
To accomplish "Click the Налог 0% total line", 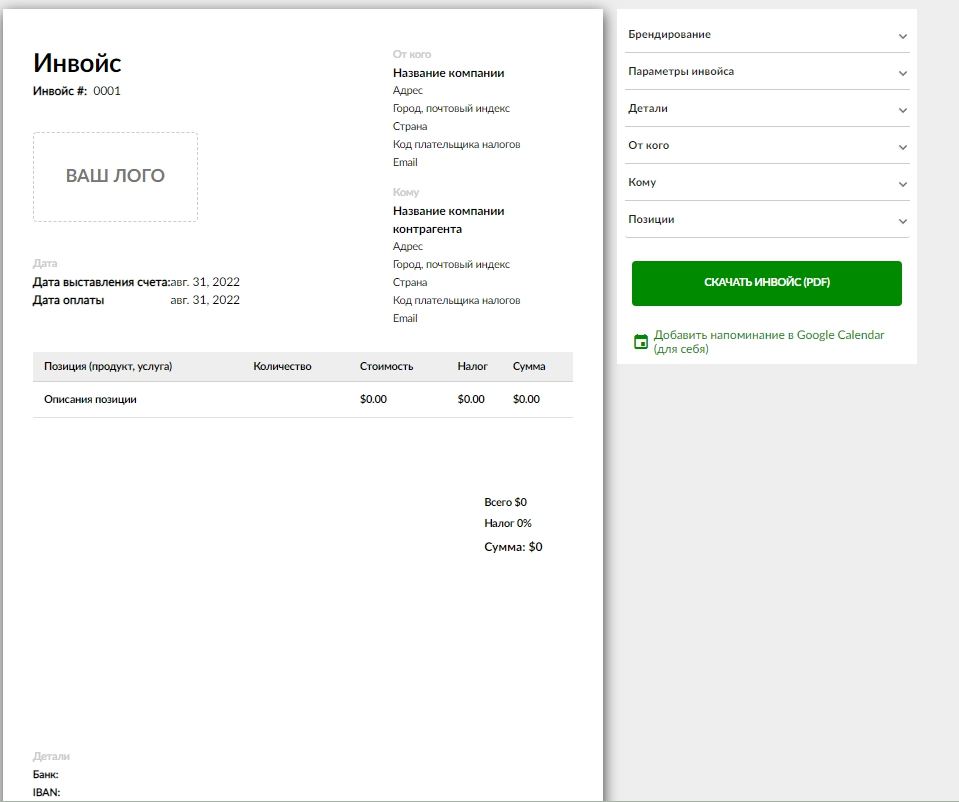I will tap(507, 523).
